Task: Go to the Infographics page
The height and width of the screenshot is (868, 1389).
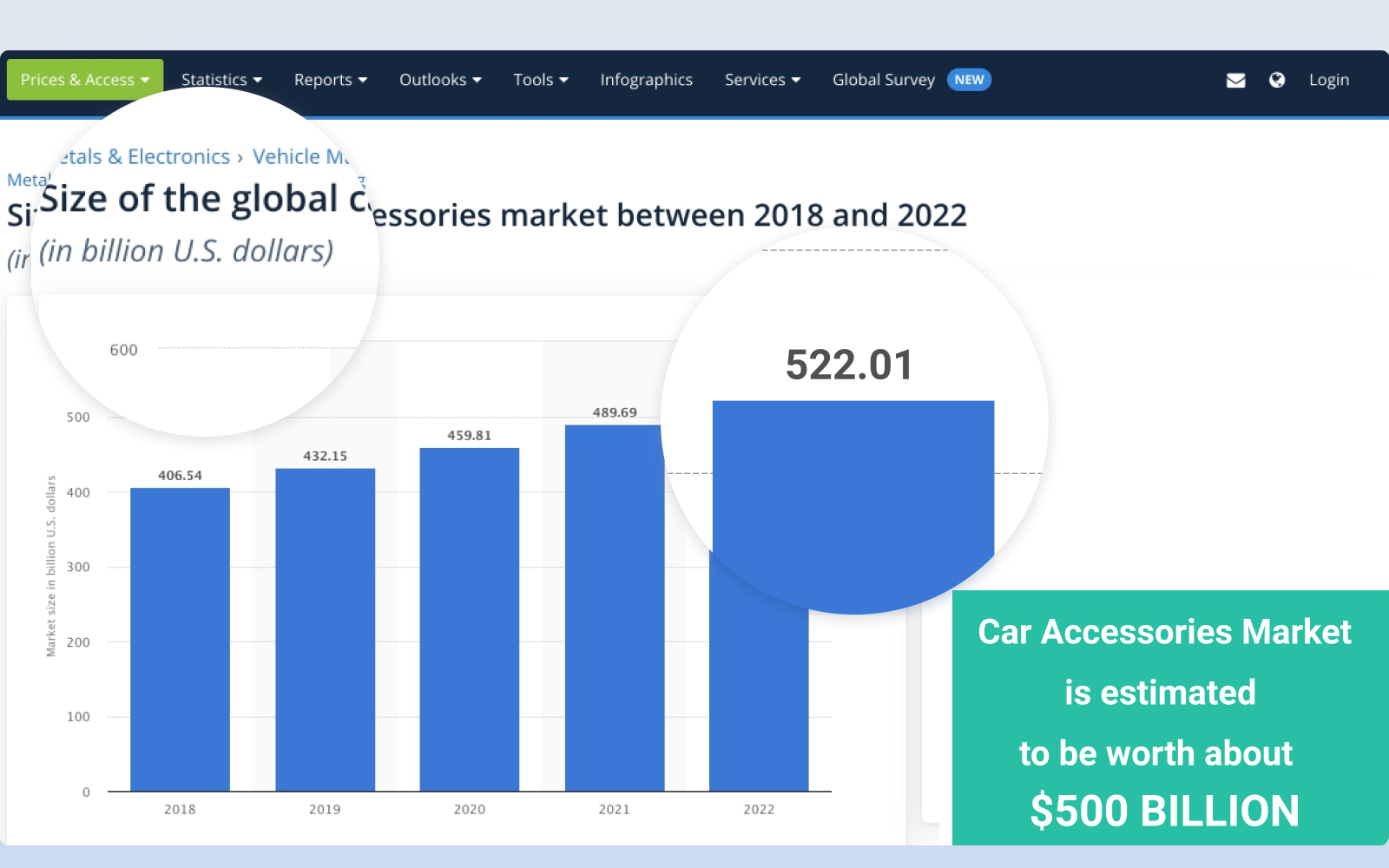Action: 646,80
